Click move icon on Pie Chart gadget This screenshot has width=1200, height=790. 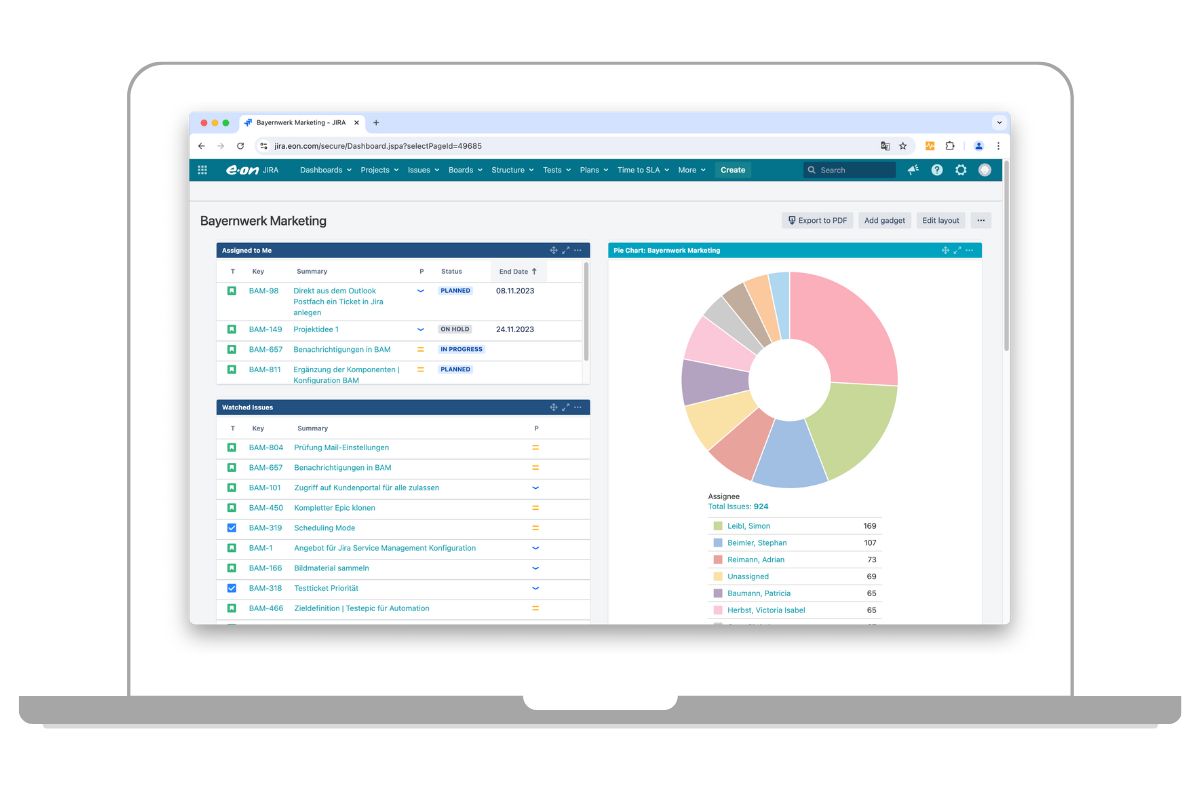click(945, 250)
